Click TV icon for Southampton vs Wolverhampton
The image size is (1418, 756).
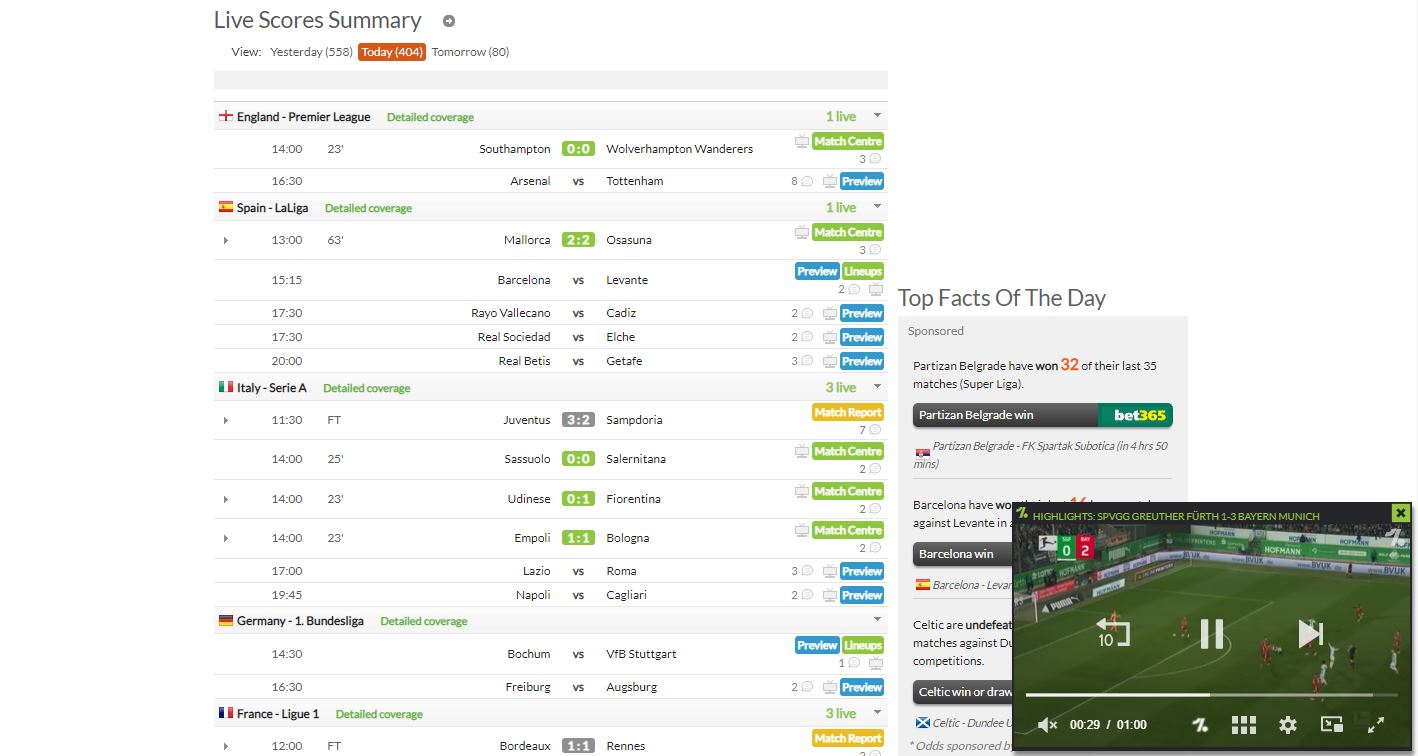click(802, 142)
